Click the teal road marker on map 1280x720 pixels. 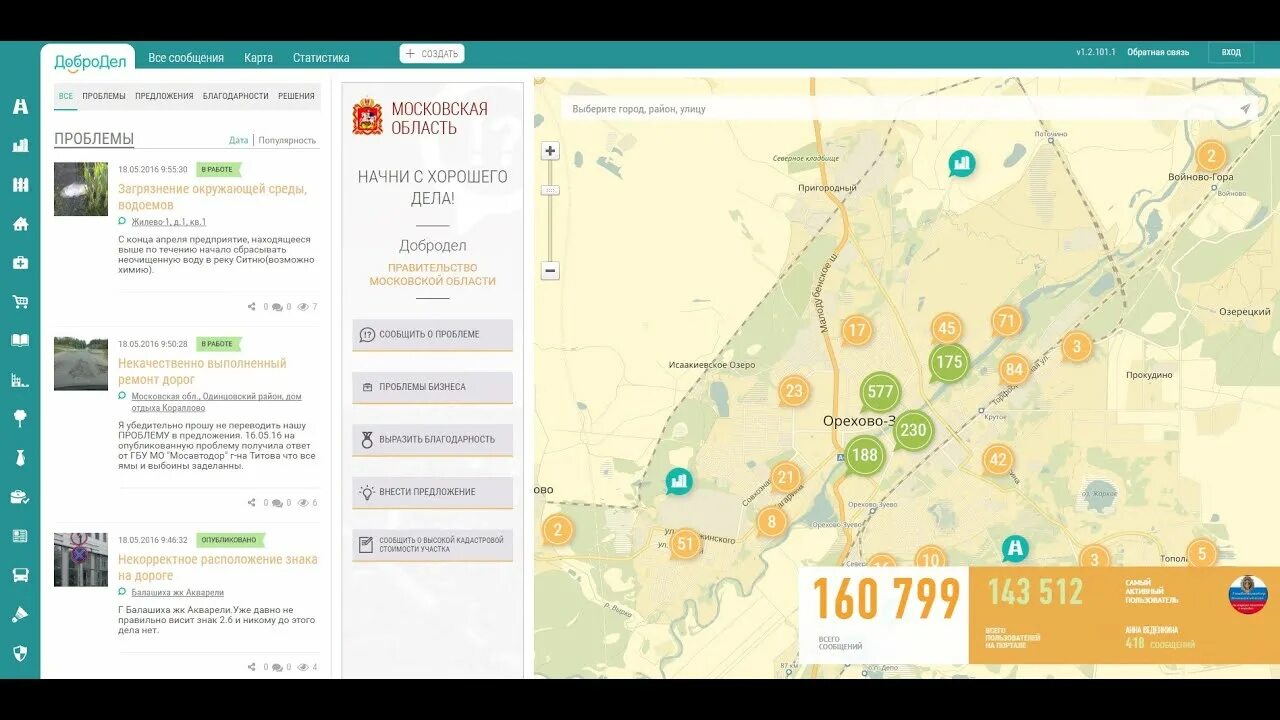click(1015, 547)
